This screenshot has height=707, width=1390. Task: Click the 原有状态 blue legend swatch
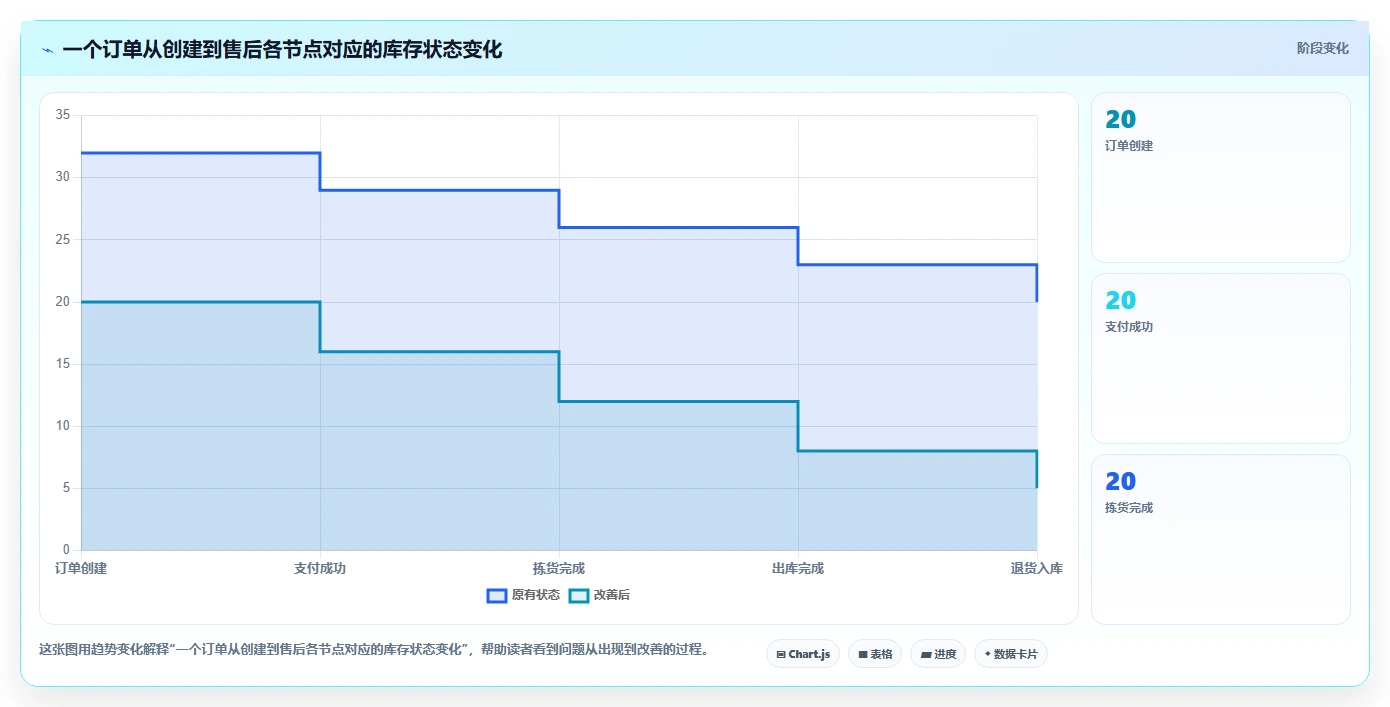(x=497, y=595)
